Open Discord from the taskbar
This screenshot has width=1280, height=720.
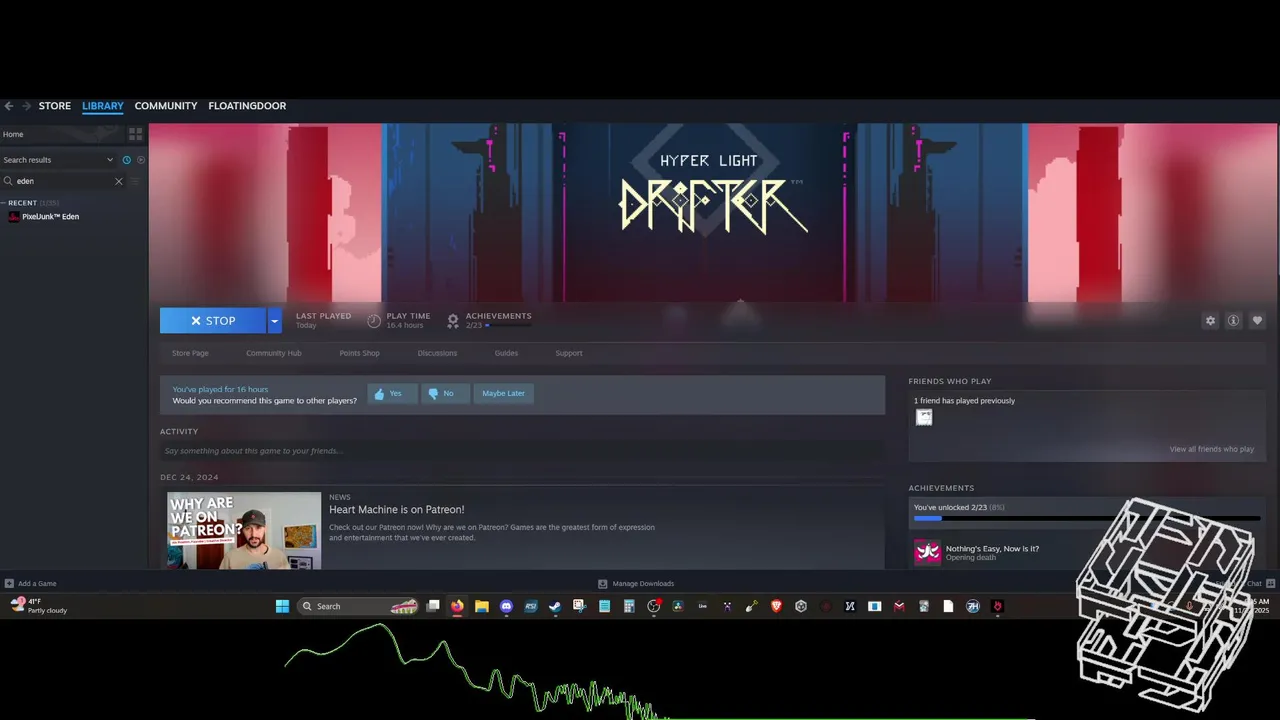click(x=506, y=607)
